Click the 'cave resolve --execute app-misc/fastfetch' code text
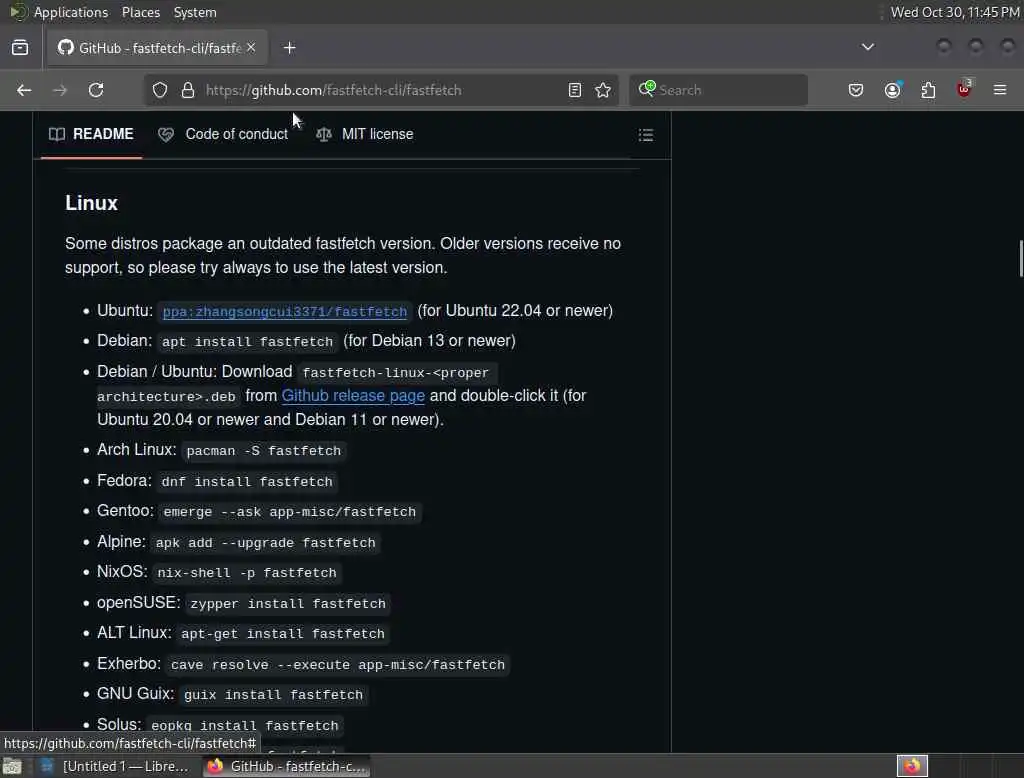1024x778 pixels. tap(338, 665)
